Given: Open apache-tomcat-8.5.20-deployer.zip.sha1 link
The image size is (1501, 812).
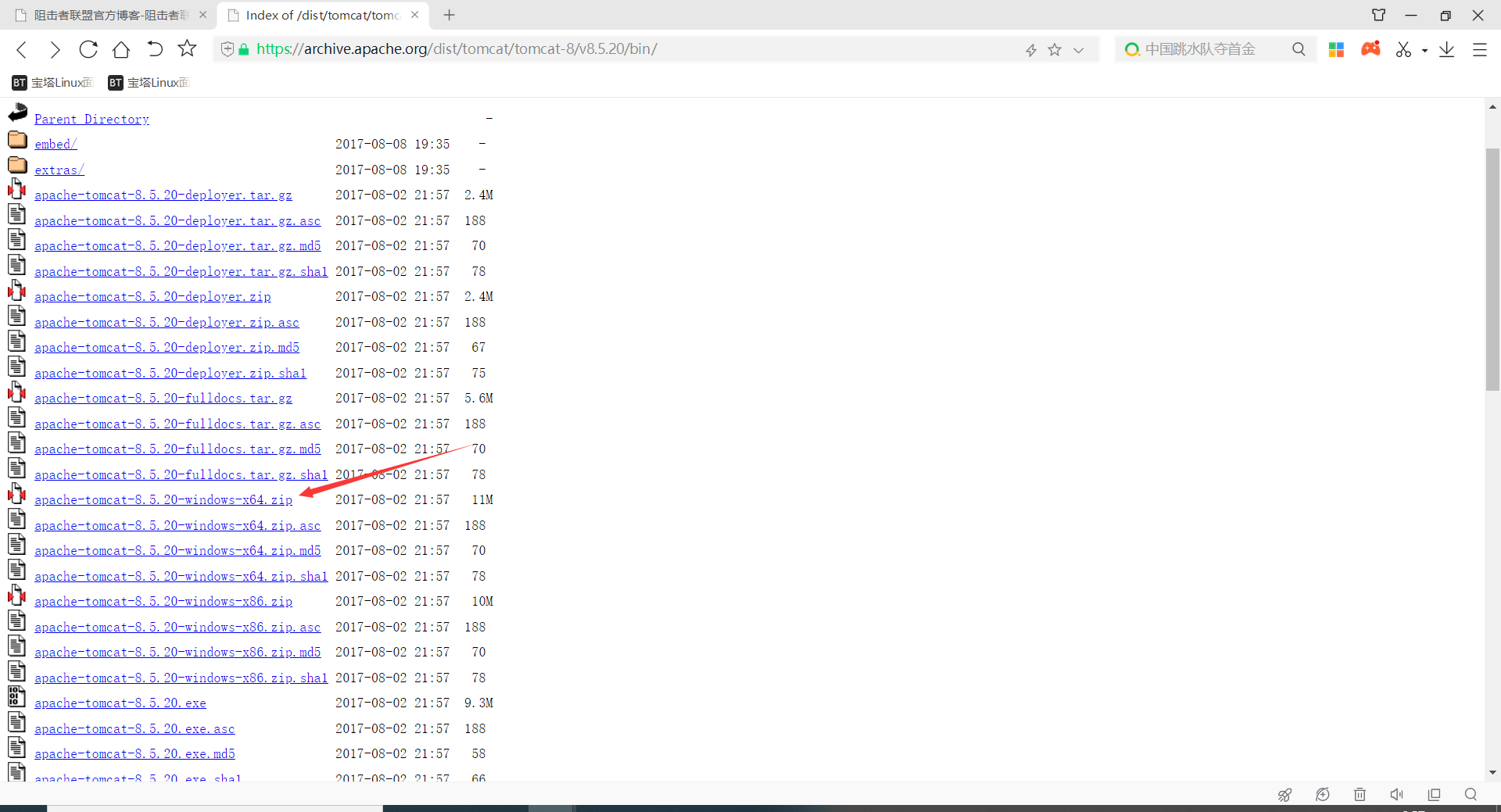Looking at the screenshot, I should pos(170,373).
